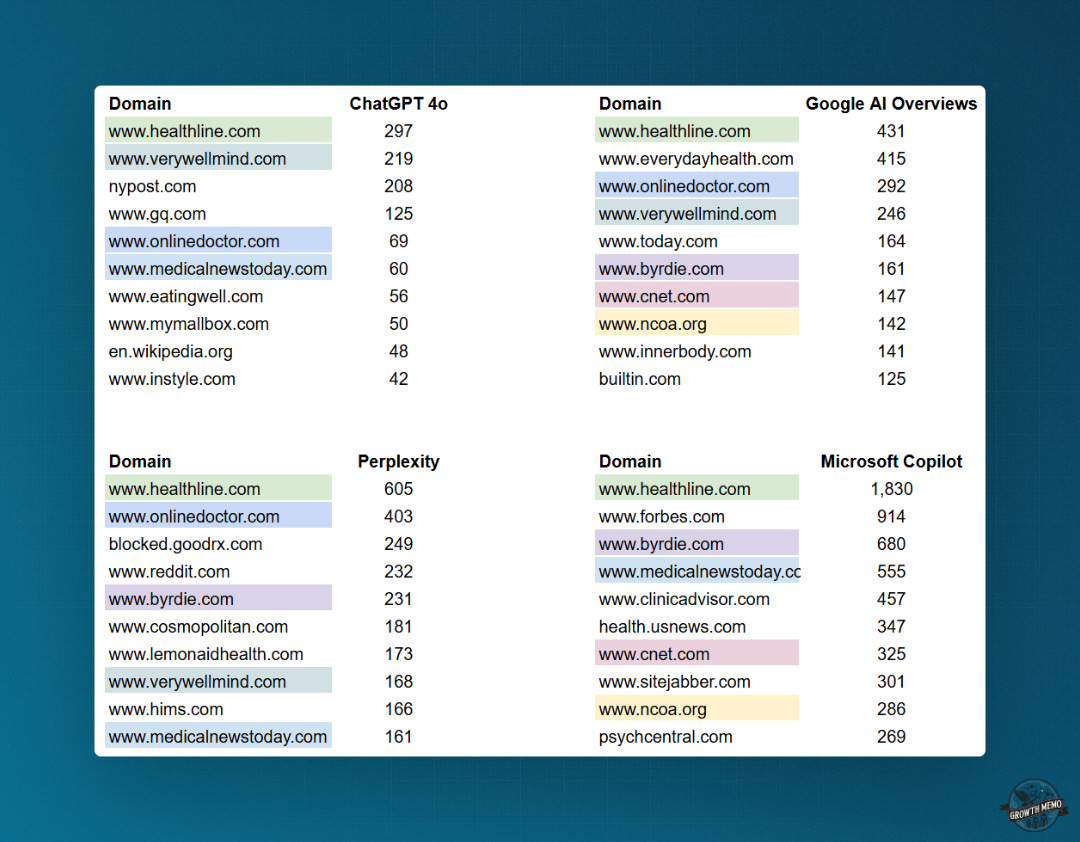Click the psychcentral.com domain
Viewport: 1080px width, 842px height.
(x=665, y=737)
